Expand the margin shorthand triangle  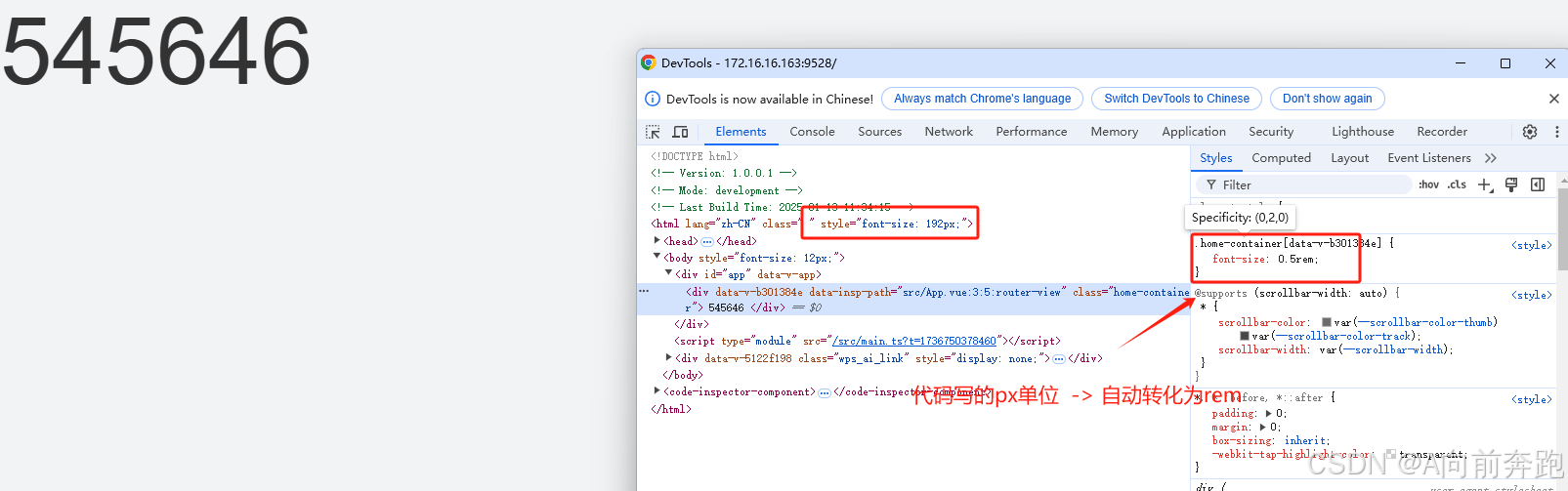1262,427
